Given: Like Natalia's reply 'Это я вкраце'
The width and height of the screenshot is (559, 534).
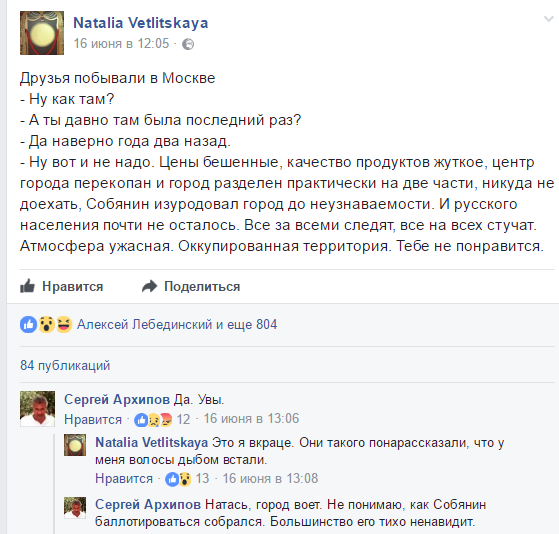Looking at the screenshot, I should coord(124,479).
